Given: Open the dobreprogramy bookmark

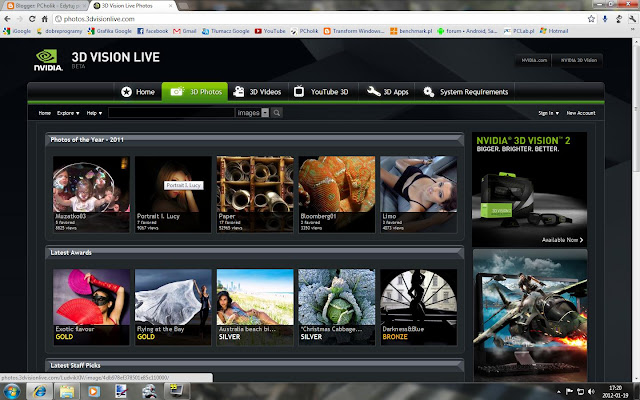Looking at the screenshot, I should tap(60, 31).
